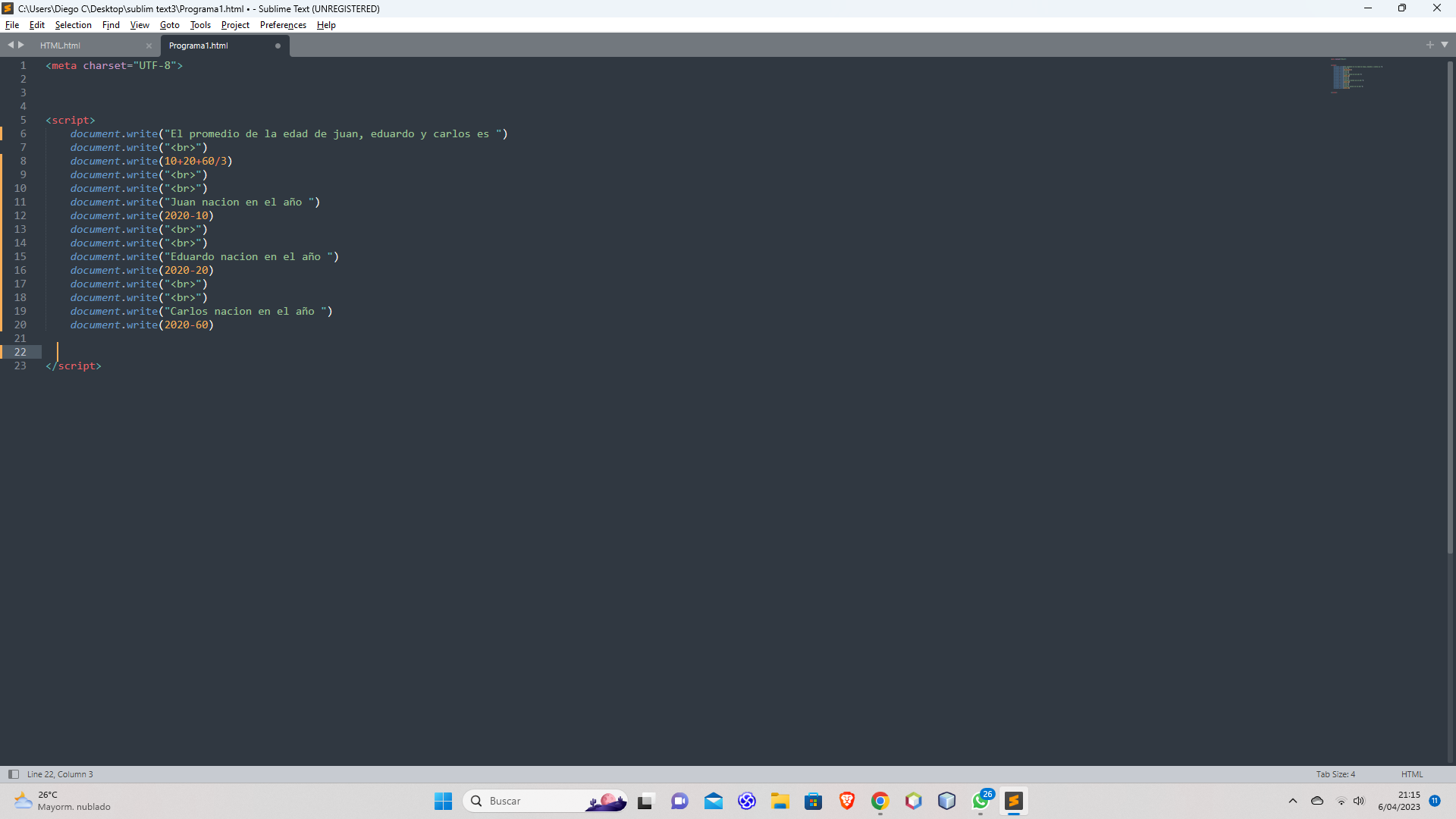Click the Go To menu
Viewport: 1456px width, 819px height.
[169, 25]
